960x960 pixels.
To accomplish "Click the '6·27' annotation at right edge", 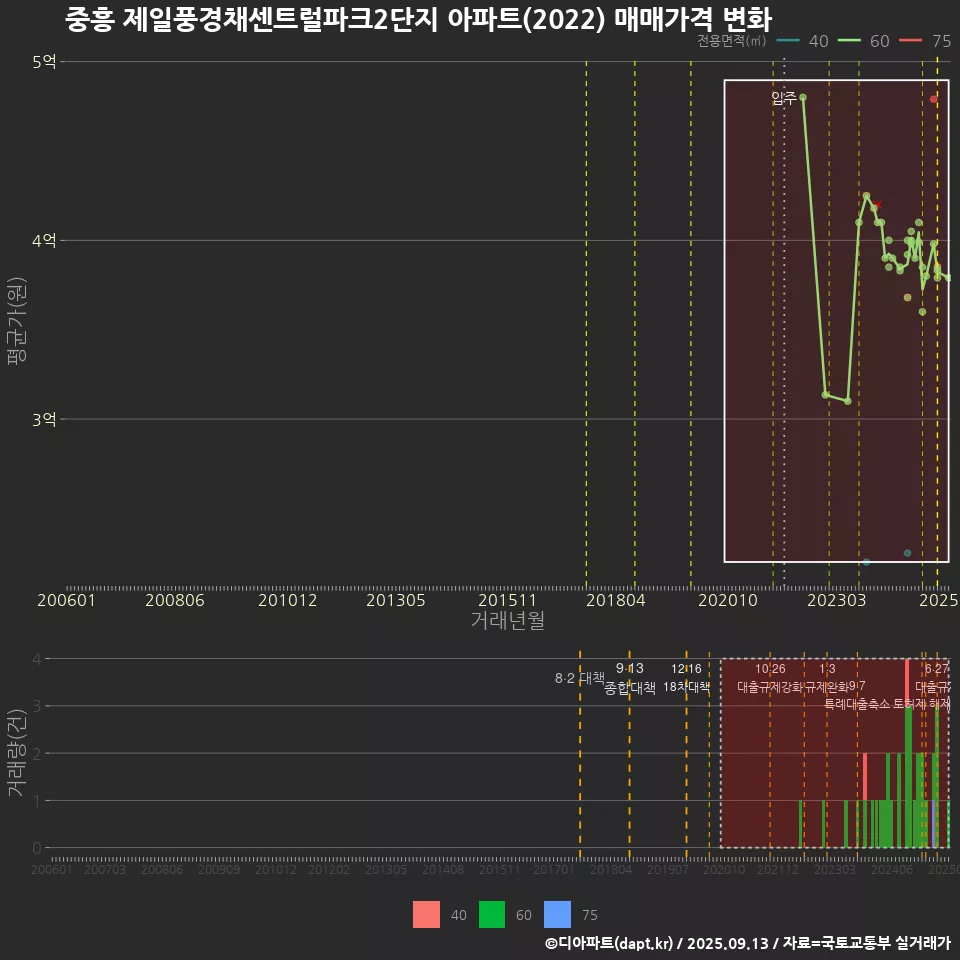I will 936,669.
